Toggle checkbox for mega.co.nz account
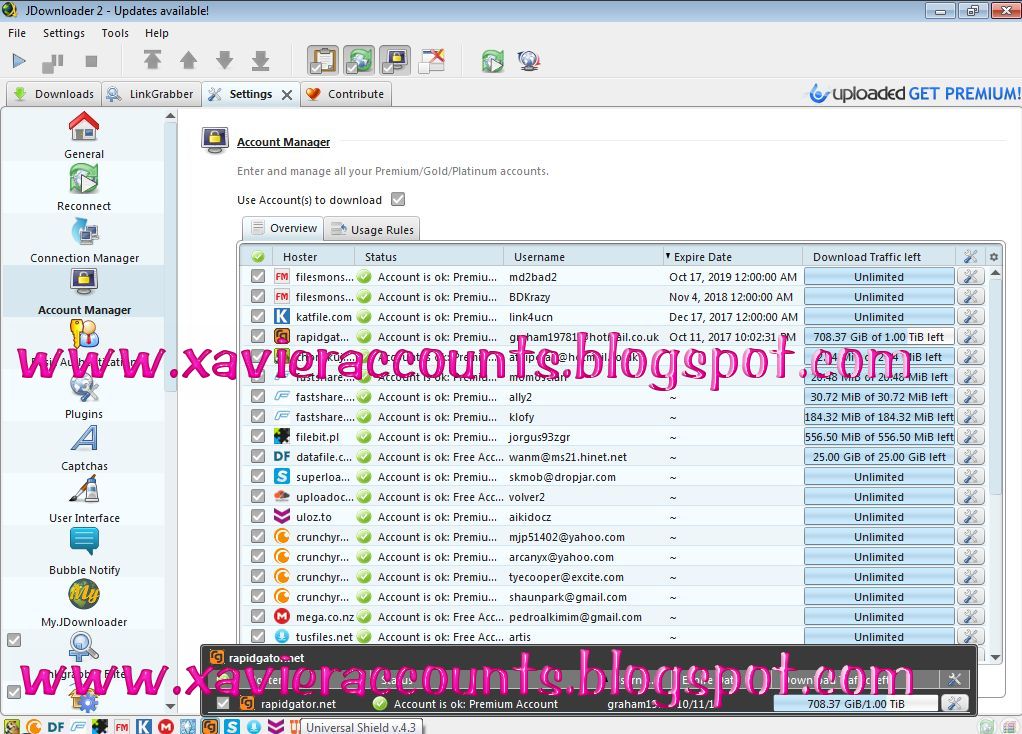1022x734 pixels. [258, 617]
